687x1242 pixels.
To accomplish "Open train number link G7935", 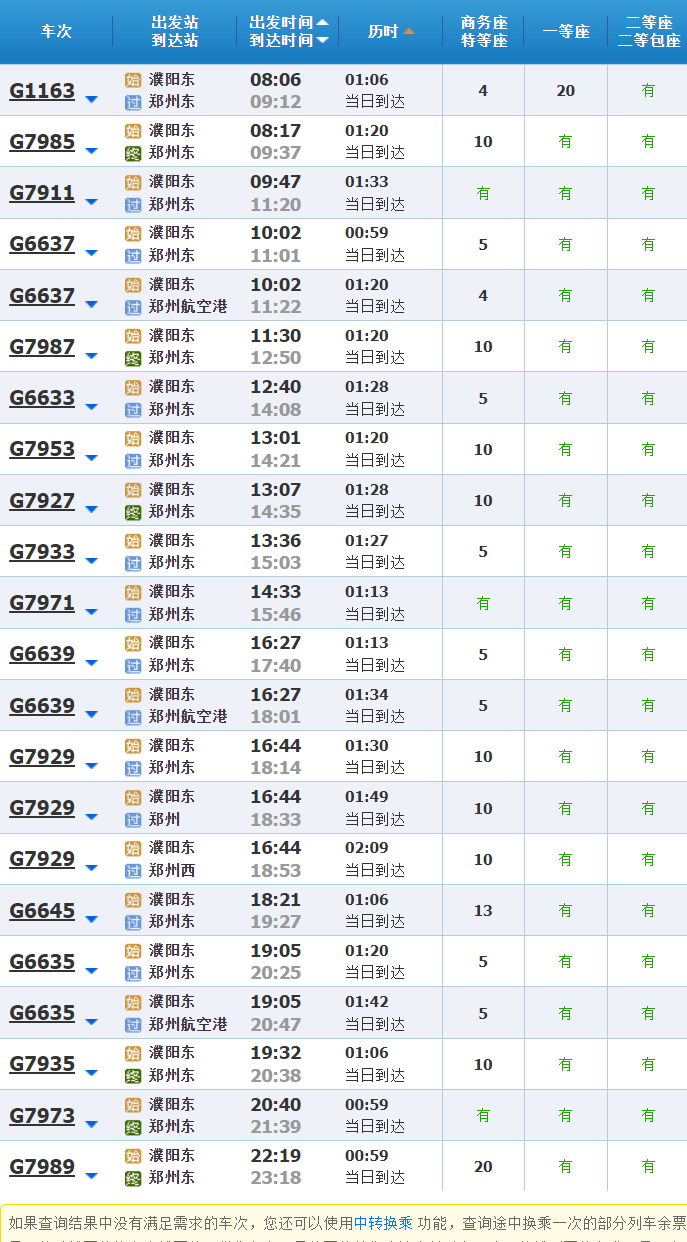I will click(x=42, y=1064).
